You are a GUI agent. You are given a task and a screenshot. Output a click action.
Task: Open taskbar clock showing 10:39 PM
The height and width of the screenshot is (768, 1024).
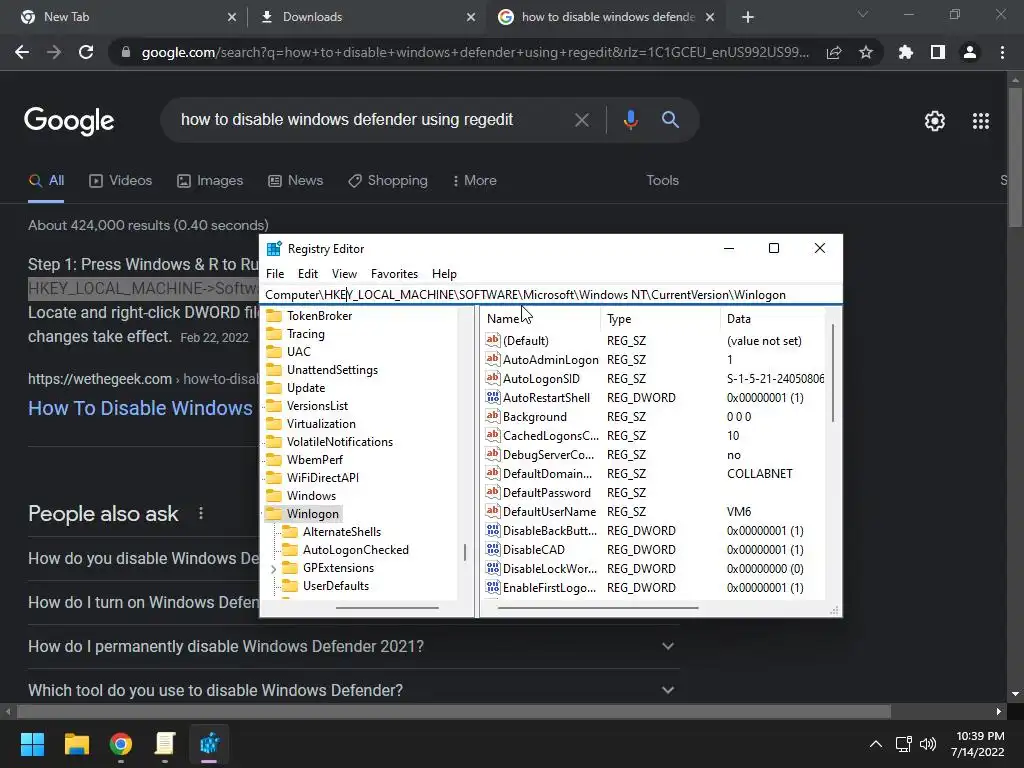(x=977, y=744)
